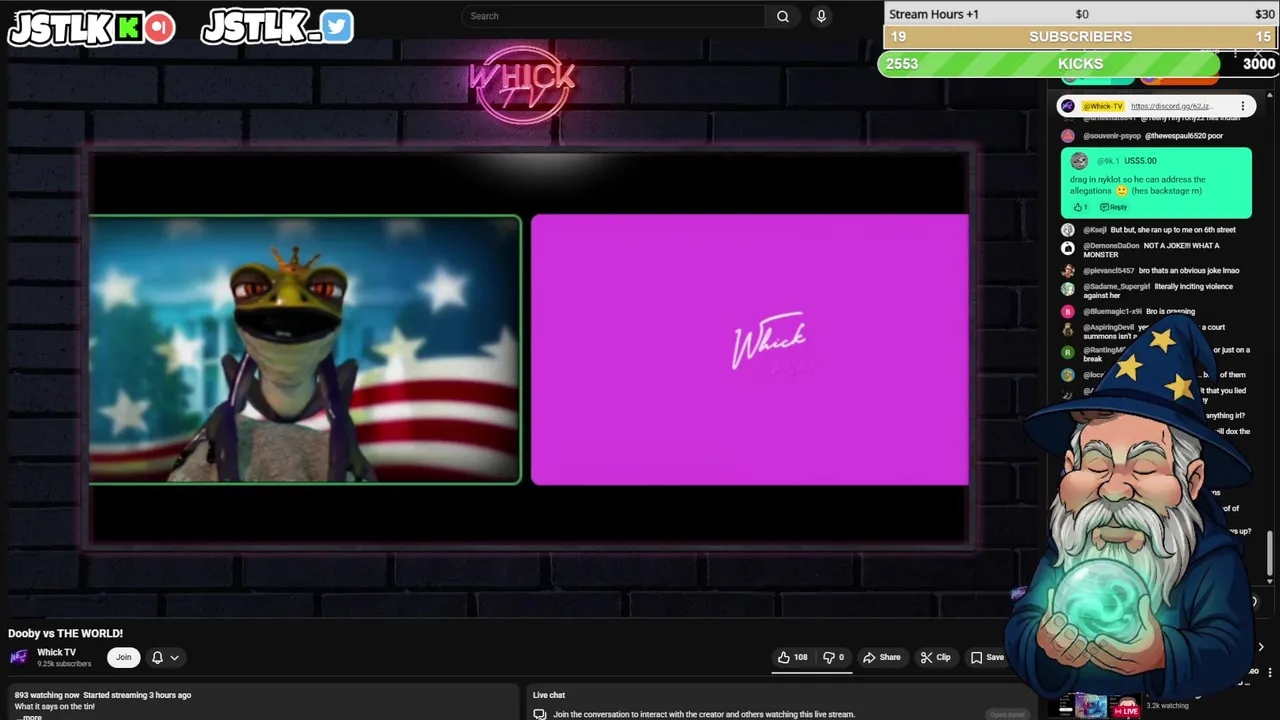Click @pievancl5457 chat avatar
Screen dimensions: 1280x720
pos(1068,271)
